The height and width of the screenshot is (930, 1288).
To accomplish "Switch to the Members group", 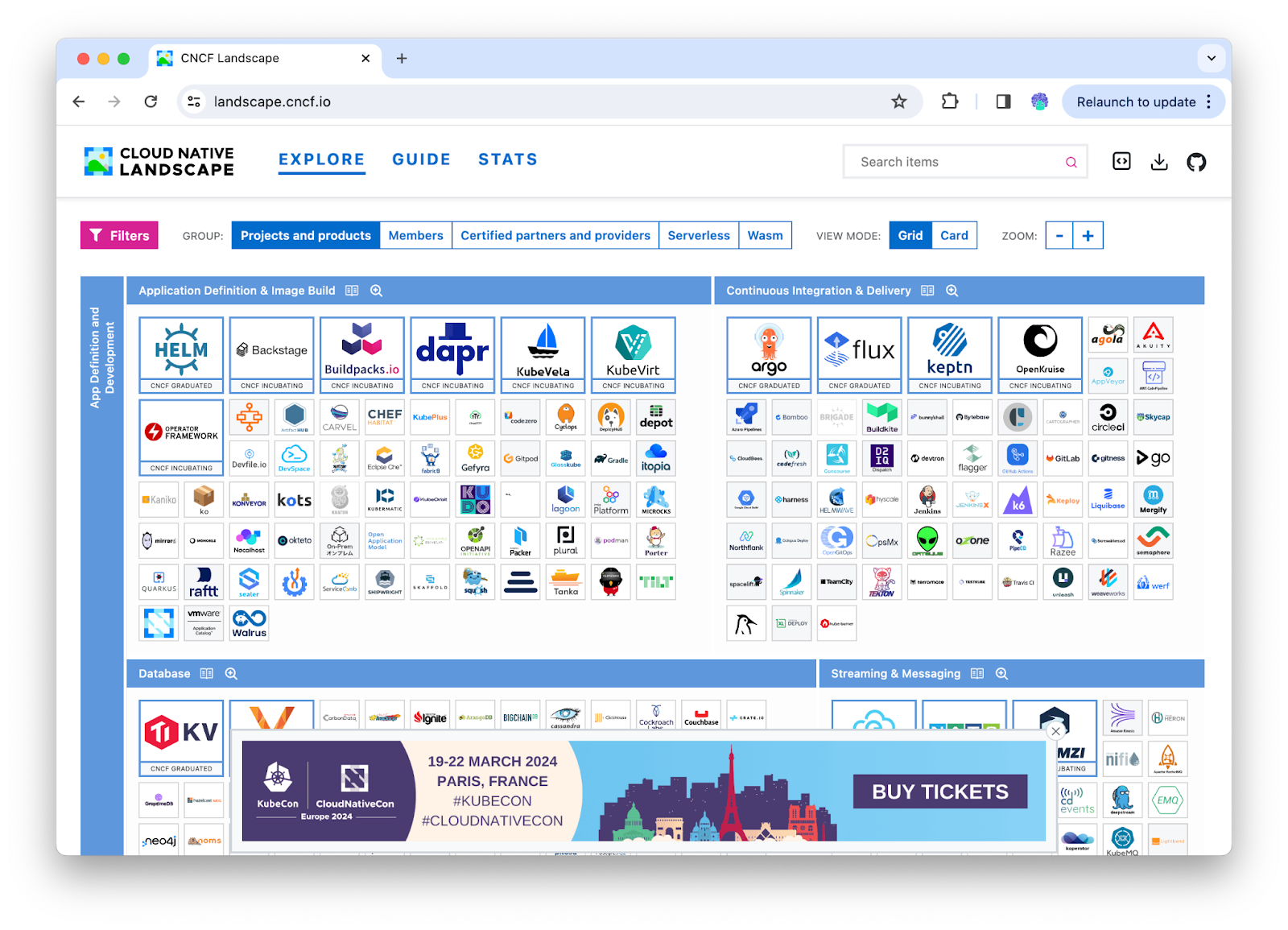I will pyautogui.click(x=415, y=235).
